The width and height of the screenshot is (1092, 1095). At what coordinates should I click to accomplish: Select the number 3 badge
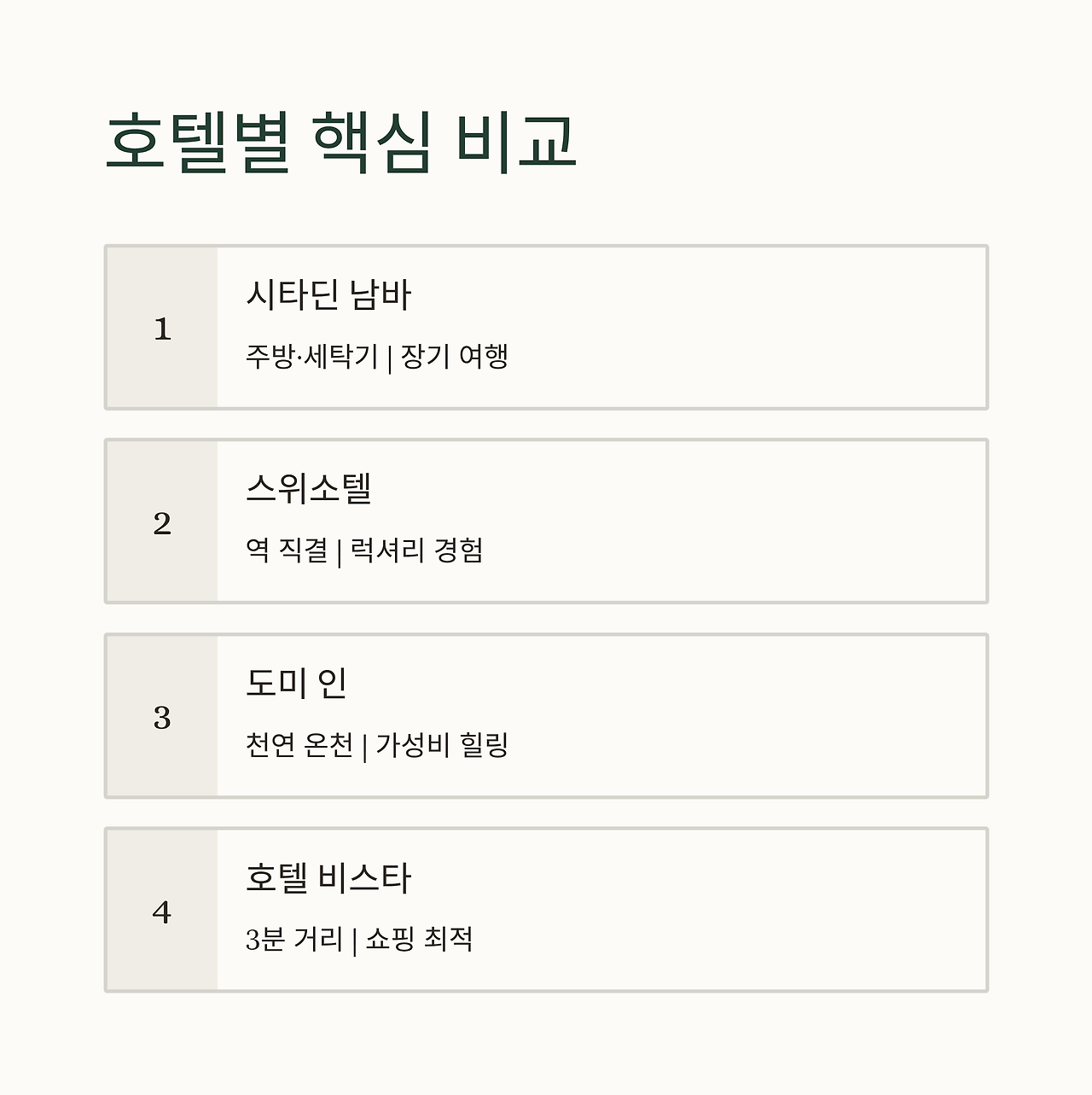point(162,717)
